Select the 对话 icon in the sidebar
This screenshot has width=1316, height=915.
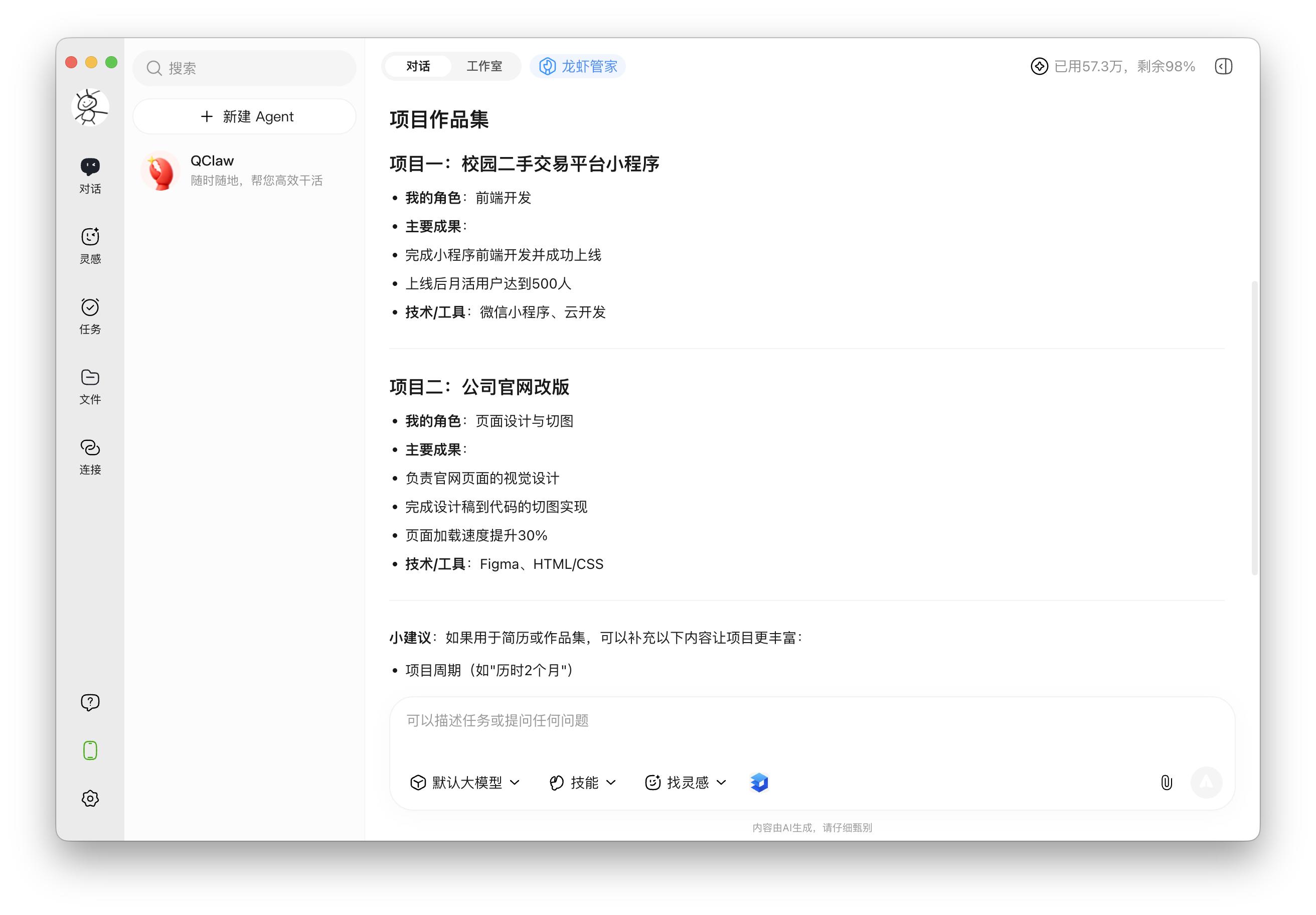click(90, 175)
